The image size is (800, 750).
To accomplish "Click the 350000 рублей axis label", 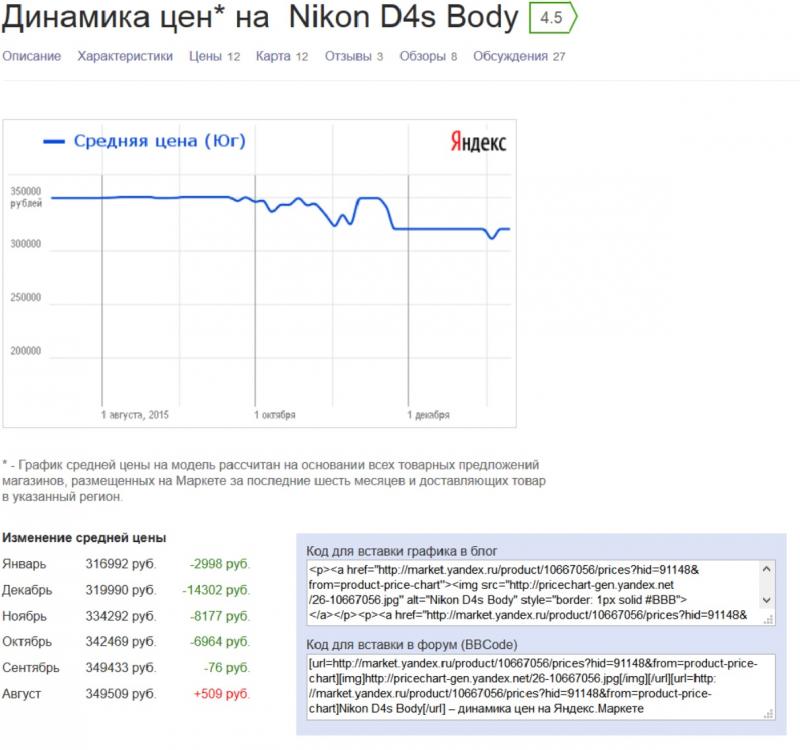I will (26, 197).
